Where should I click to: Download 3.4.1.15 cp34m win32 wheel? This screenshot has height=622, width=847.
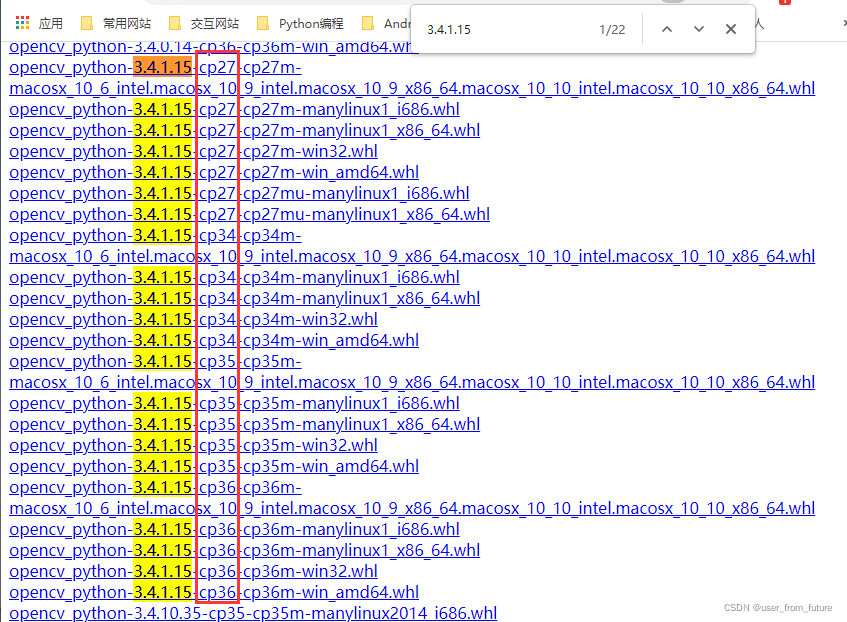tap(193, 319)
